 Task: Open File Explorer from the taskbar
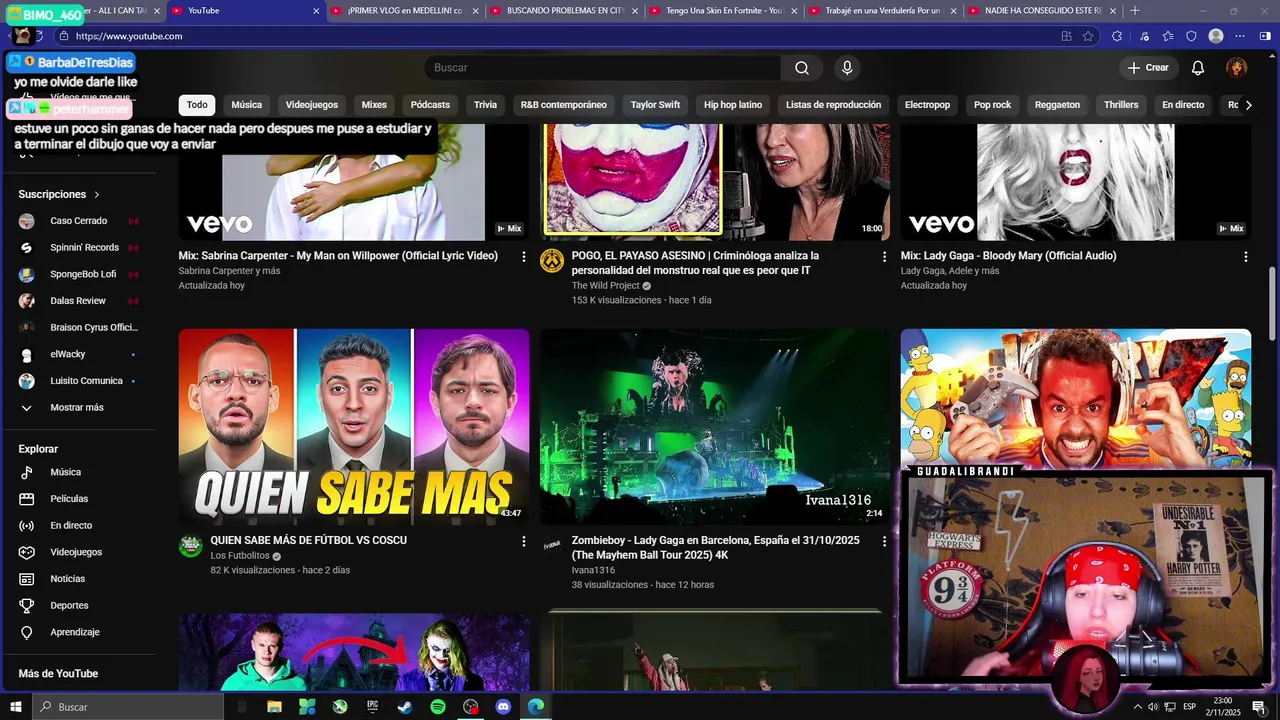click(x=274, y=707)
